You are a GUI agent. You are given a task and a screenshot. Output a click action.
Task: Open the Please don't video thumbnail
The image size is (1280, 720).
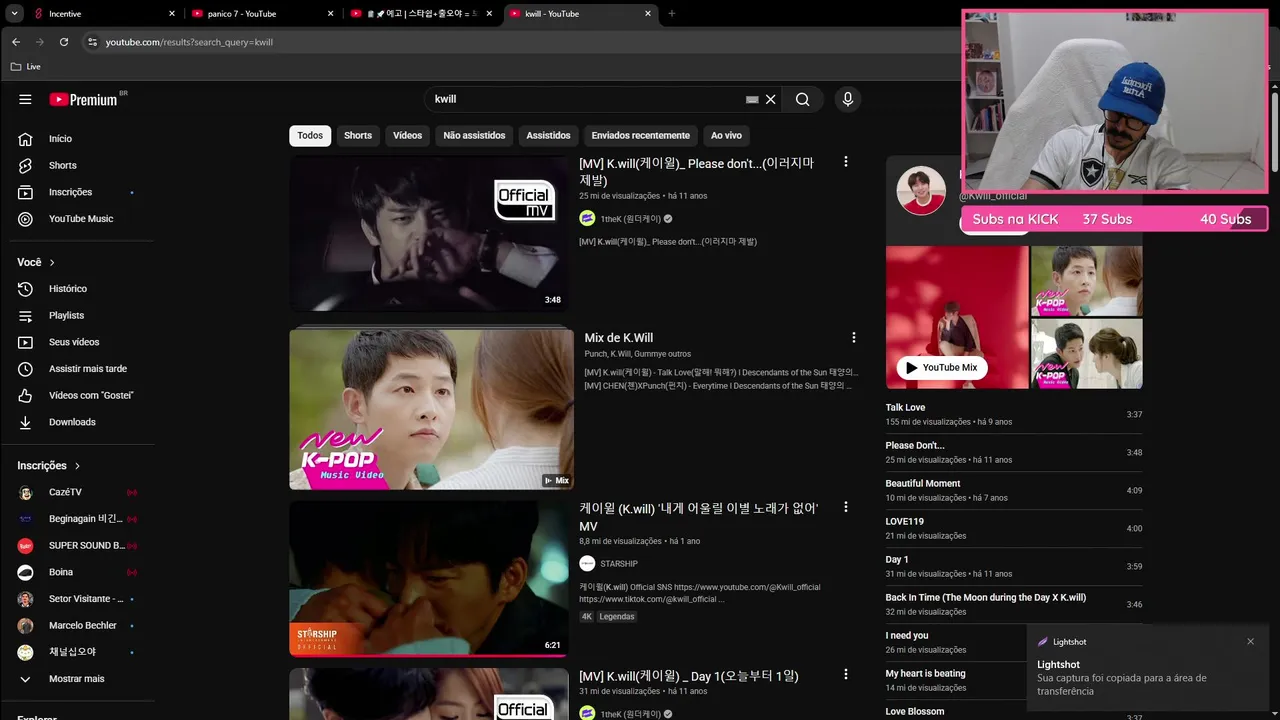(429, 233)
